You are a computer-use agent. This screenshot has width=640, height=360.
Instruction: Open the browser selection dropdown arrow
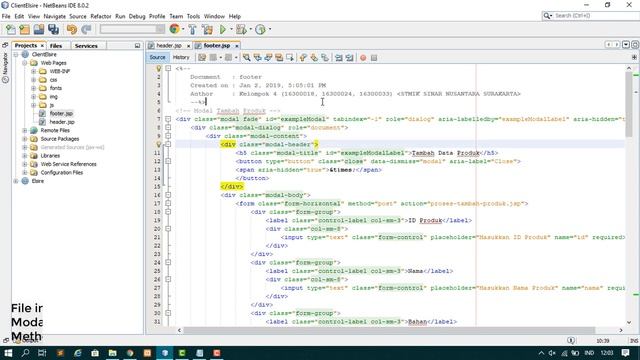tap(183, 29)
